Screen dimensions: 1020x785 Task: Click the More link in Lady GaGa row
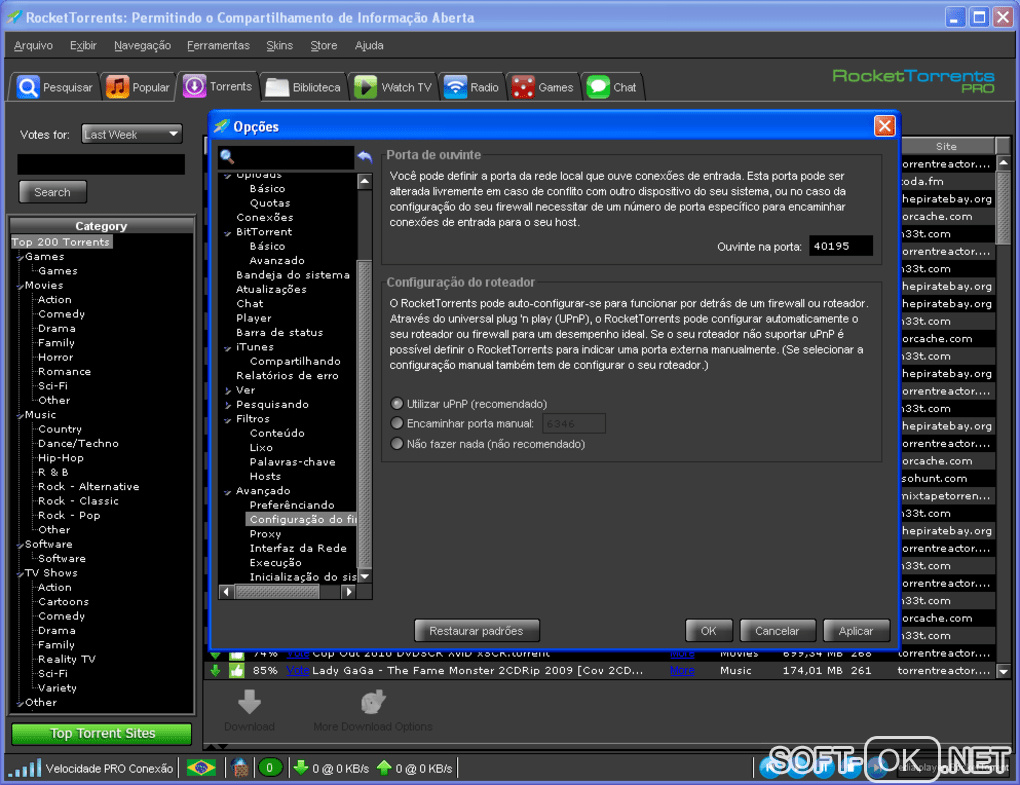pos(682,671)
